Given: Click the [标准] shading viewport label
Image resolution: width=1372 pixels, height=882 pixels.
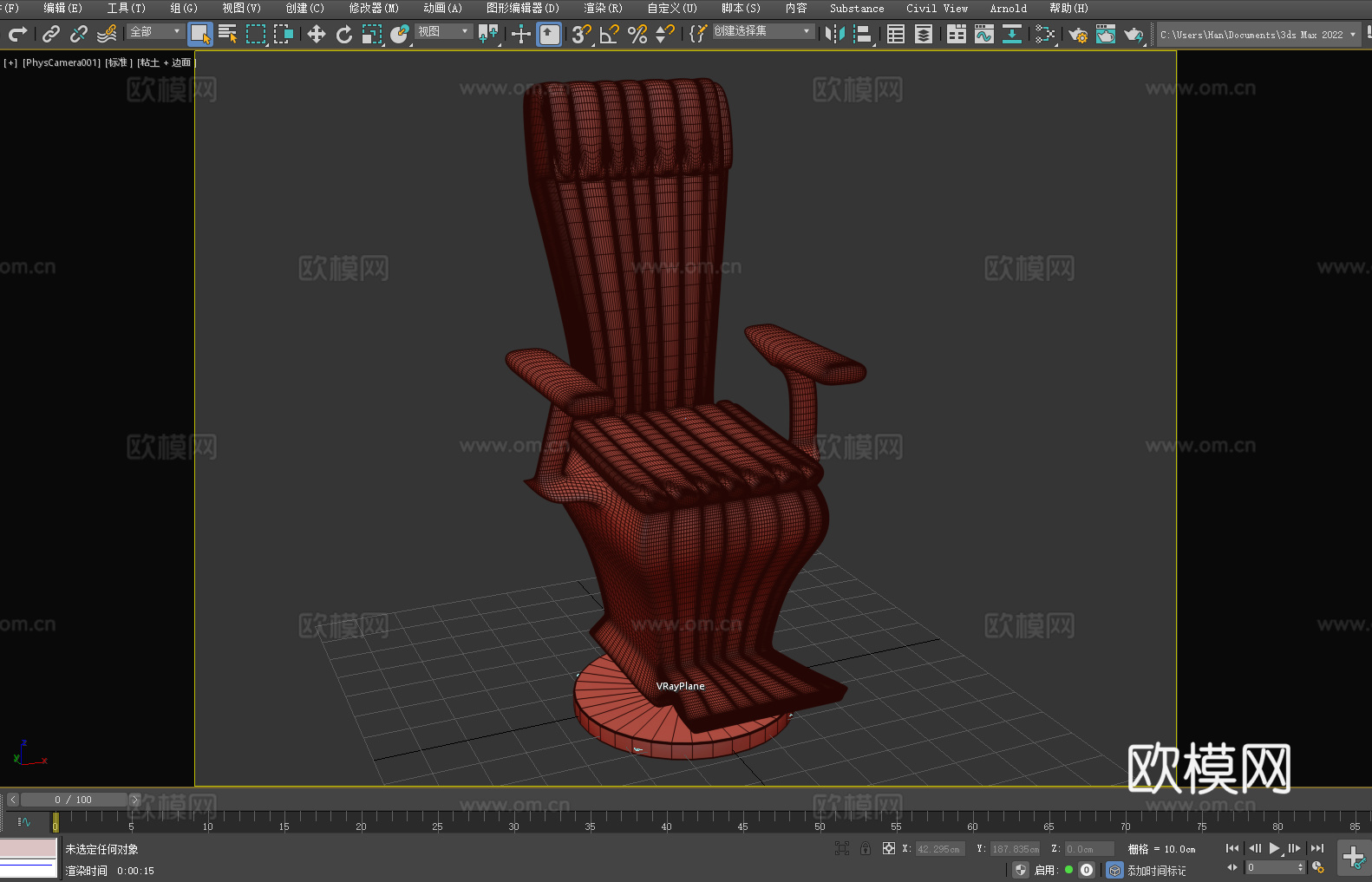Looking at the screenshot, I should 119,62.
